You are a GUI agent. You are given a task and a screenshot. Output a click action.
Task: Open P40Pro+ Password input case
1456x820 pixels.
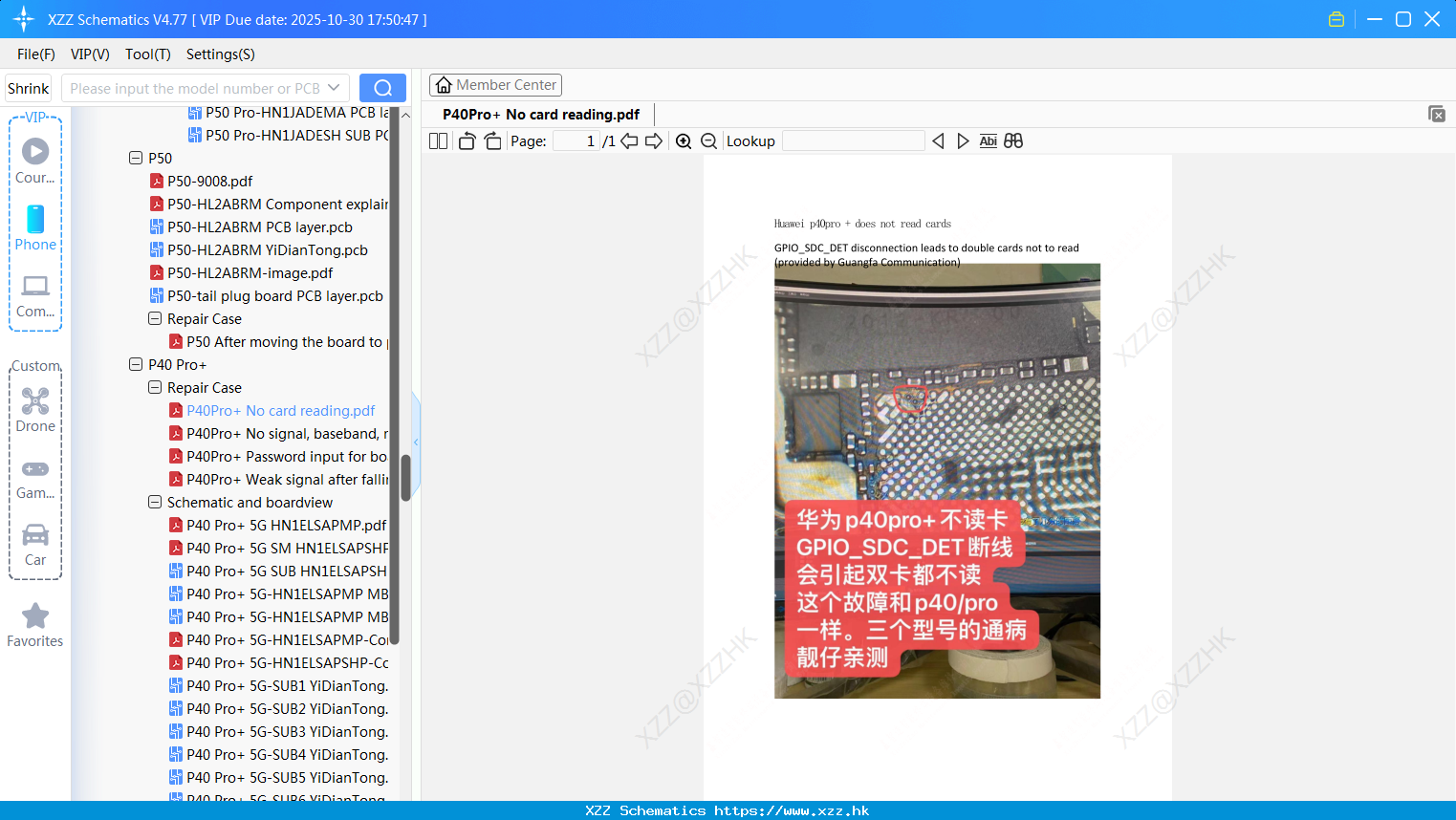pyautogui.click(x=279, y=457)
